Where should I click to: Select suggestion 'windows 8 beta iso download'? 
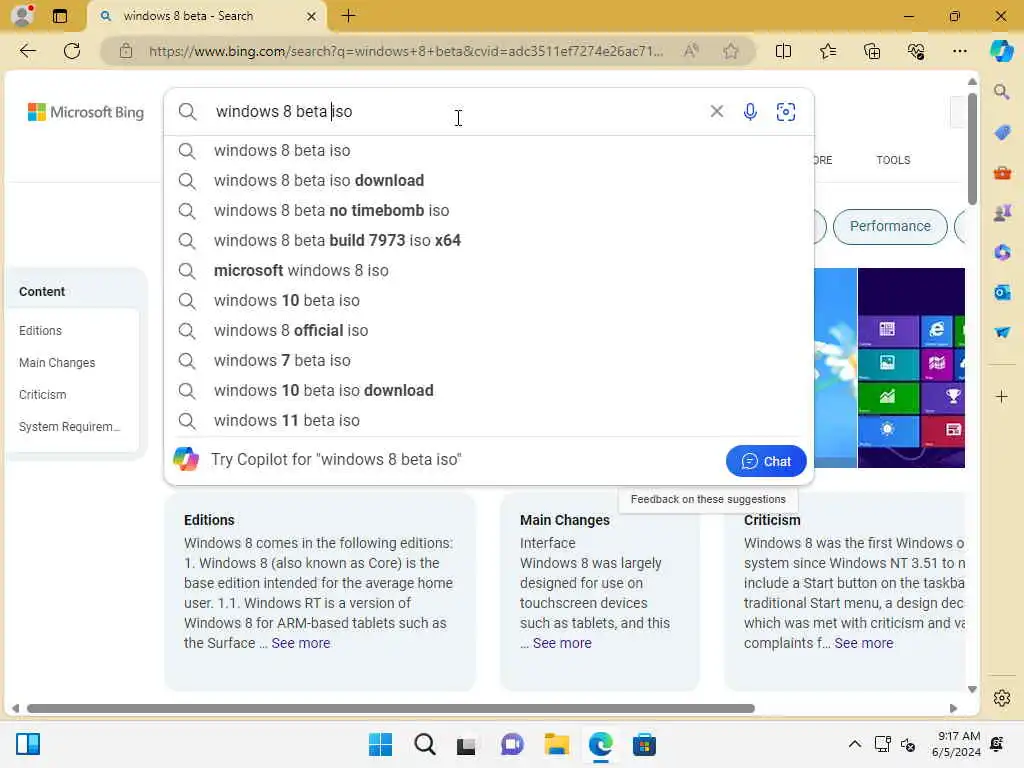[x=488, y=181]
